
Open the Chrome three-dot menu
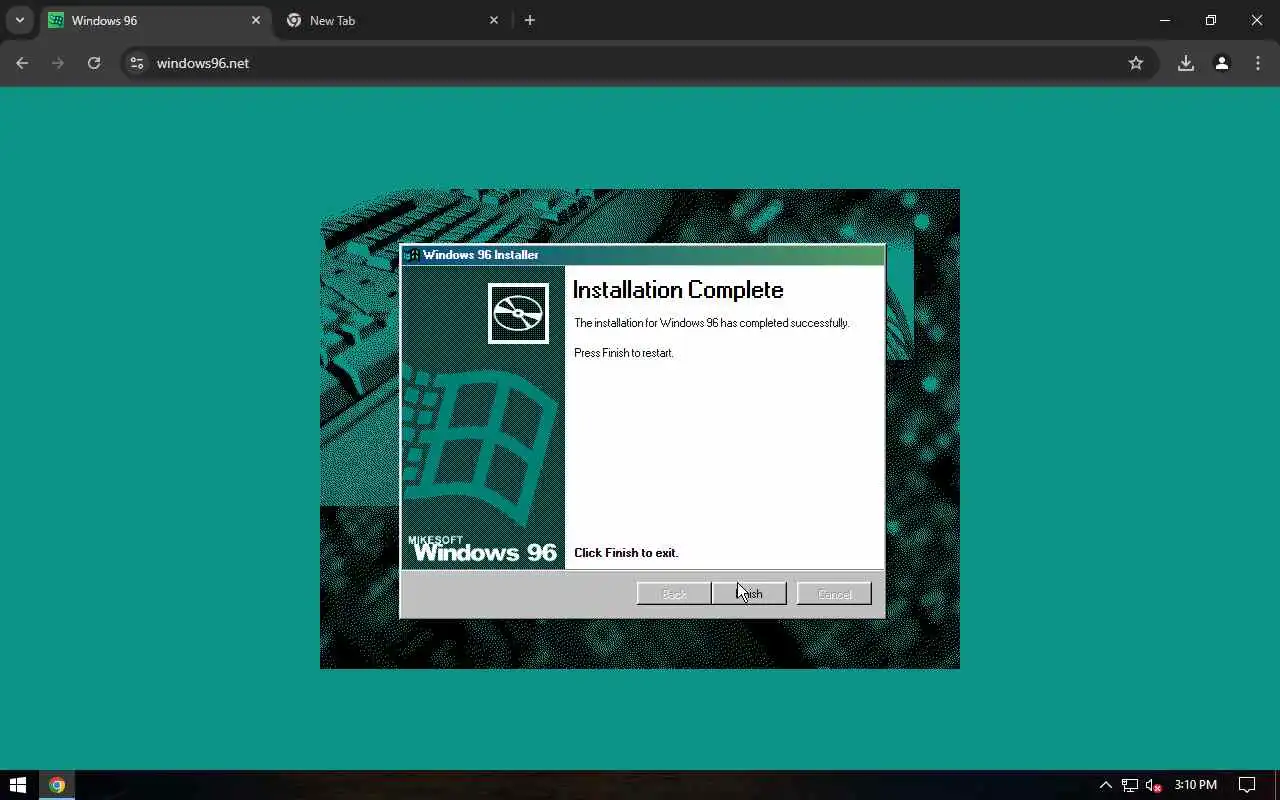pyautogui.click(x=1258, y=63)
